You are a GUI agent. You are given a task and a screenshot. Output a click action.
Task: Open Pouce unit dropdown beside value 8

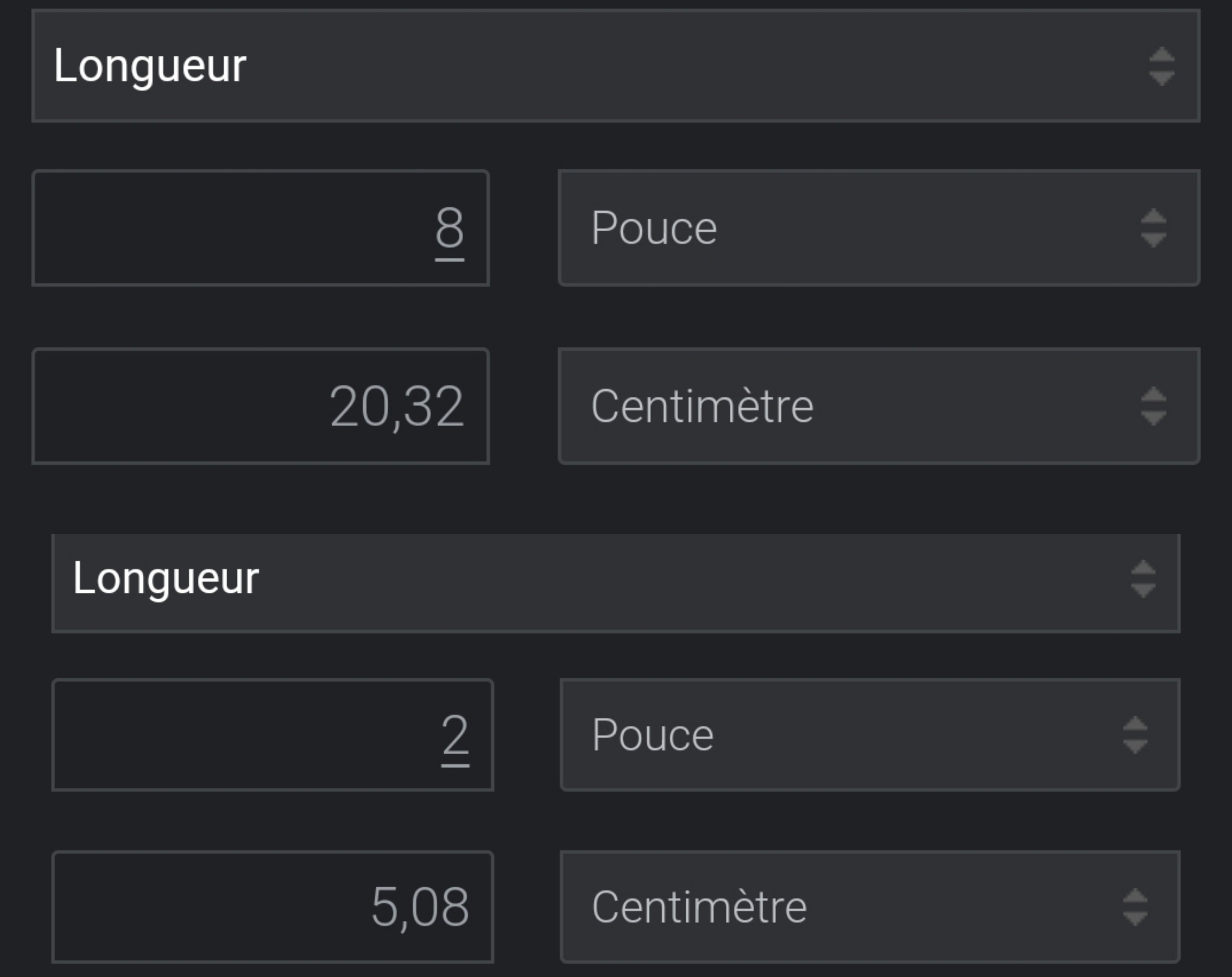878,228
